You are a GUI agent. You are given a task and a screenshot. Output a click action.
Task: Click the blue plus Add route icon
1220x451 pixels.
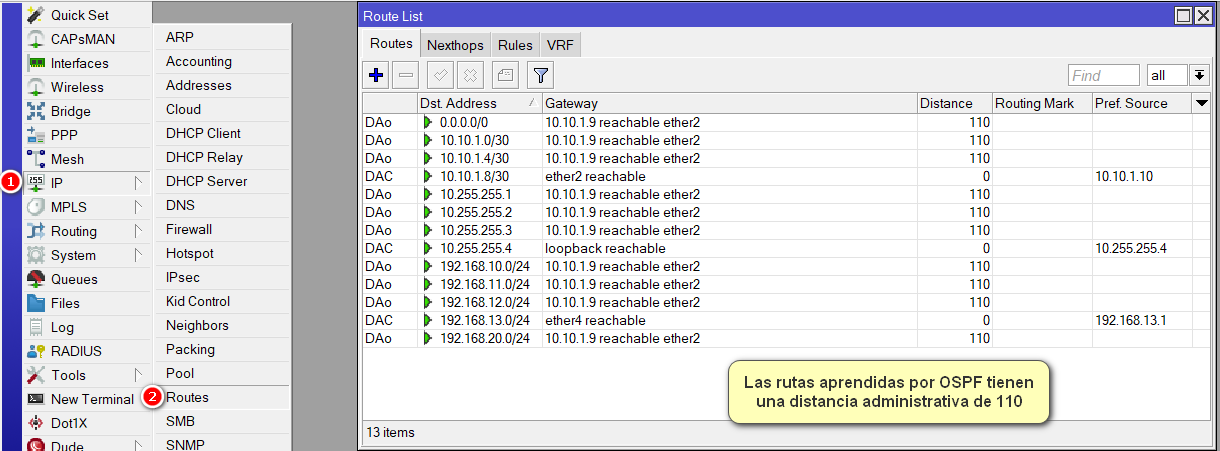coord(377,75)
